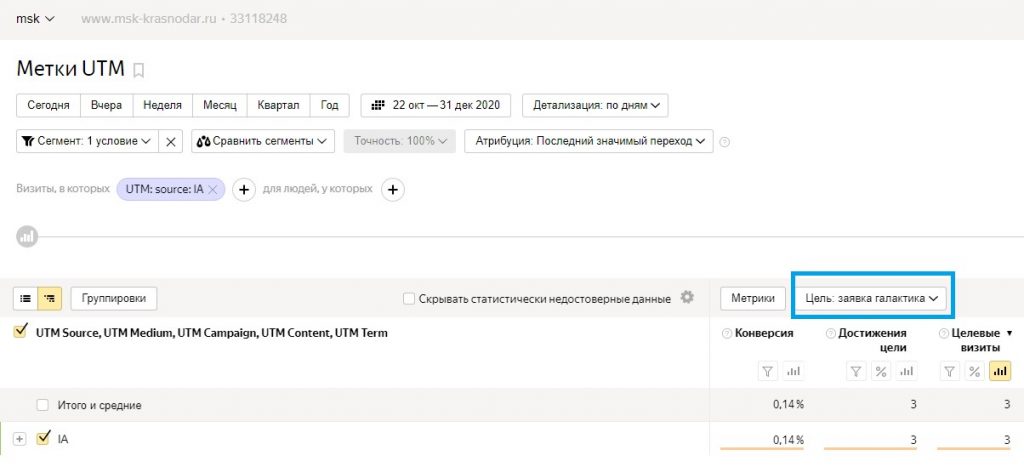Screen dimensions: 1024x467
Task: Open help icon next to Достижения цели
Action: (831, 334)
